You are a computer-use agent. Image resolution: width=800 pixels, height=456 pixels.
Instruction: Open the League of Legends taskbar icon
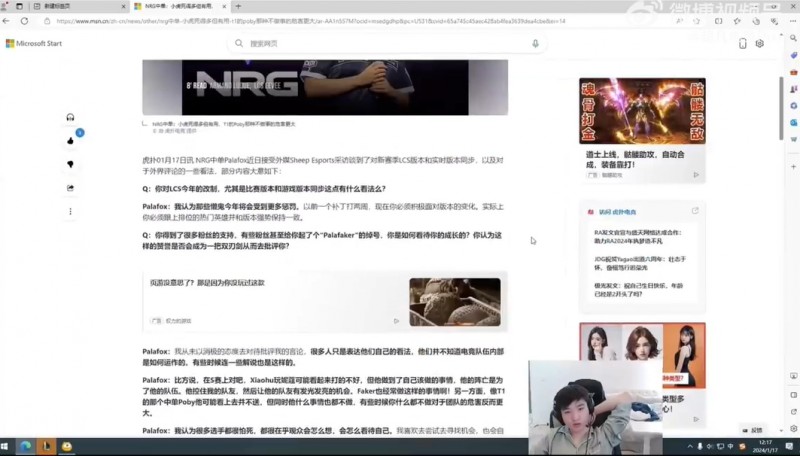click(x=46, y=447)
